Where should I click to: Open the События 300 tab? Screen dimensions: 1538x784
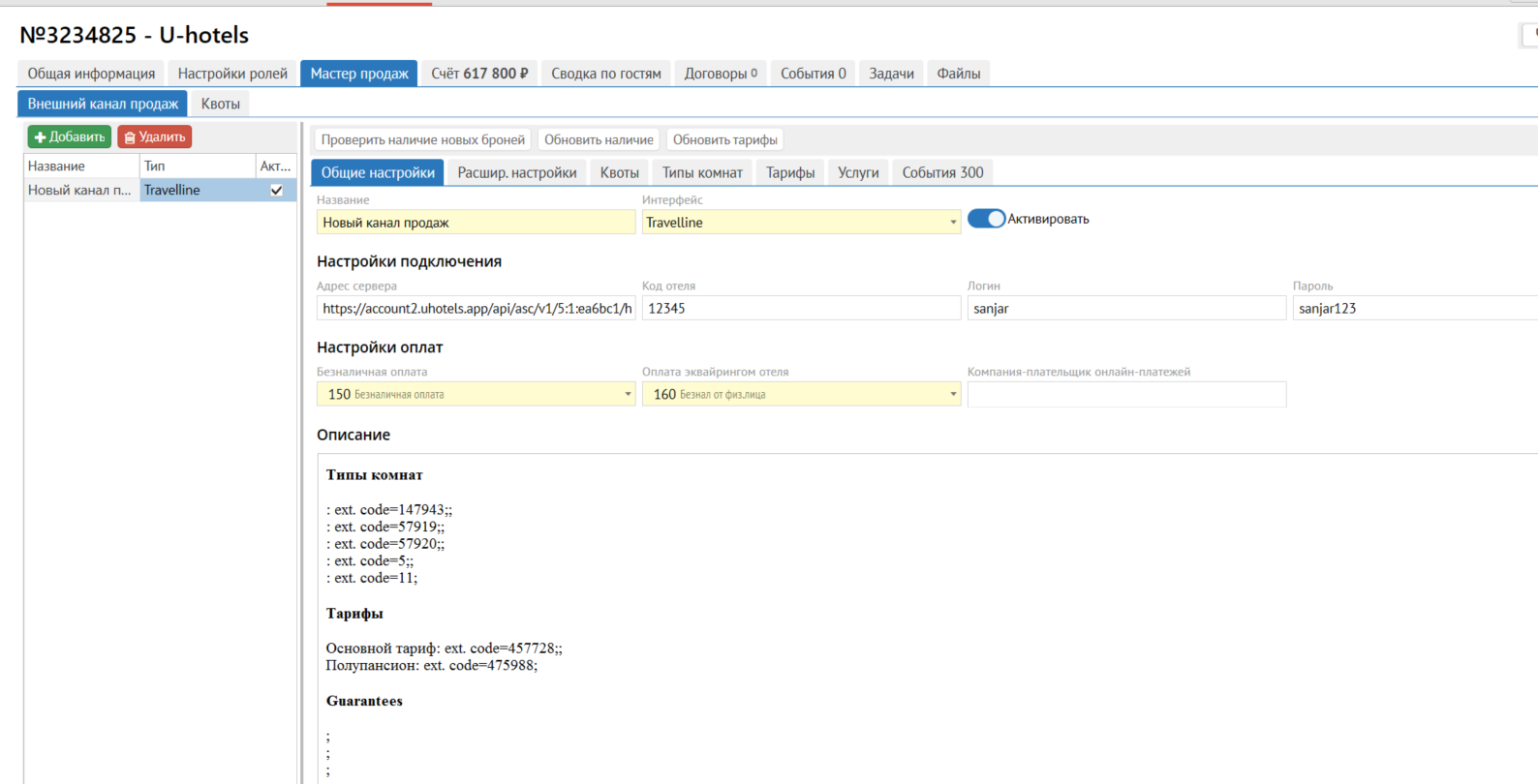point(942,173)
